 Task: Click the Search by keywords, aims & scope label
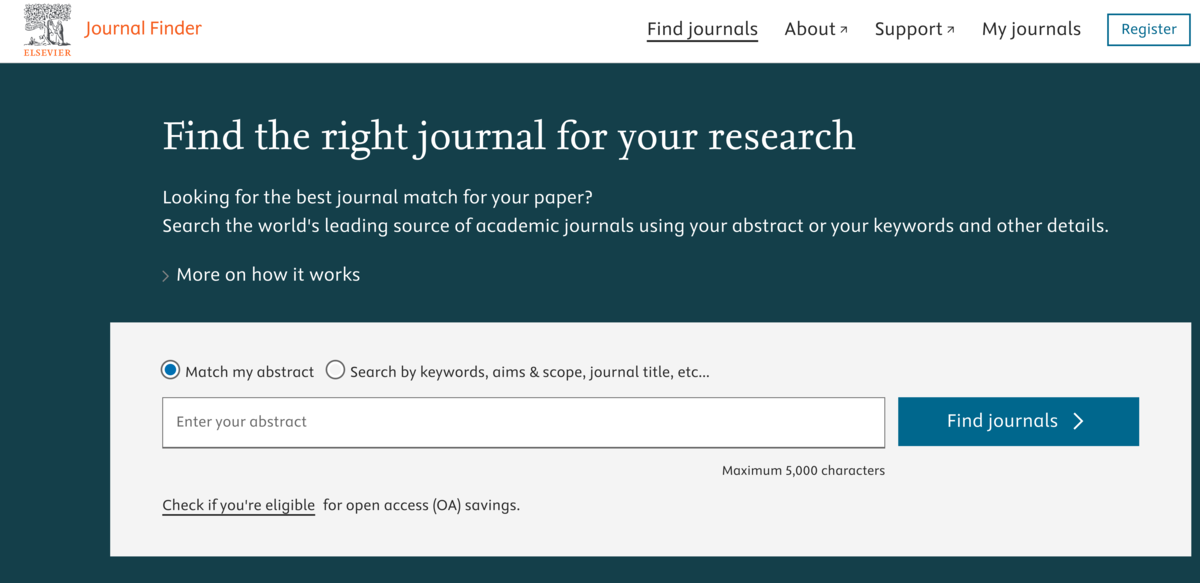[x=530, y=372]
